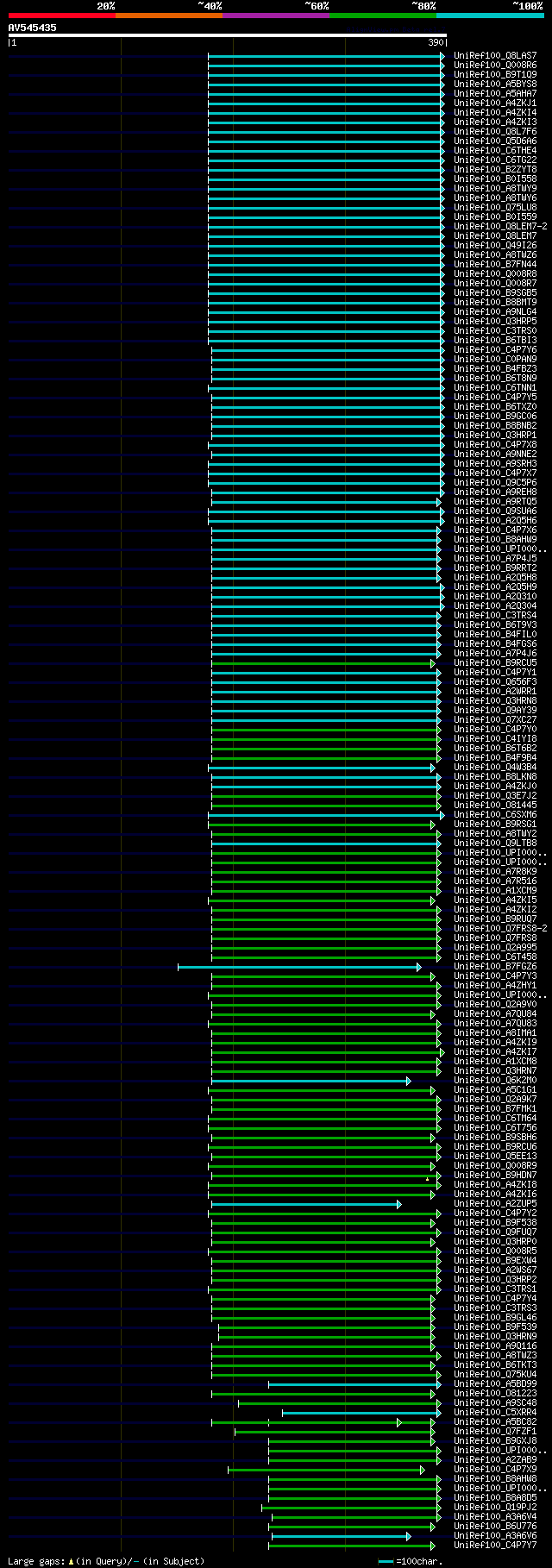Select the UniRef100_Q656F3 label
This screenshot has width=552, height=1568.
pyautogui.click(x=495, y=682)
